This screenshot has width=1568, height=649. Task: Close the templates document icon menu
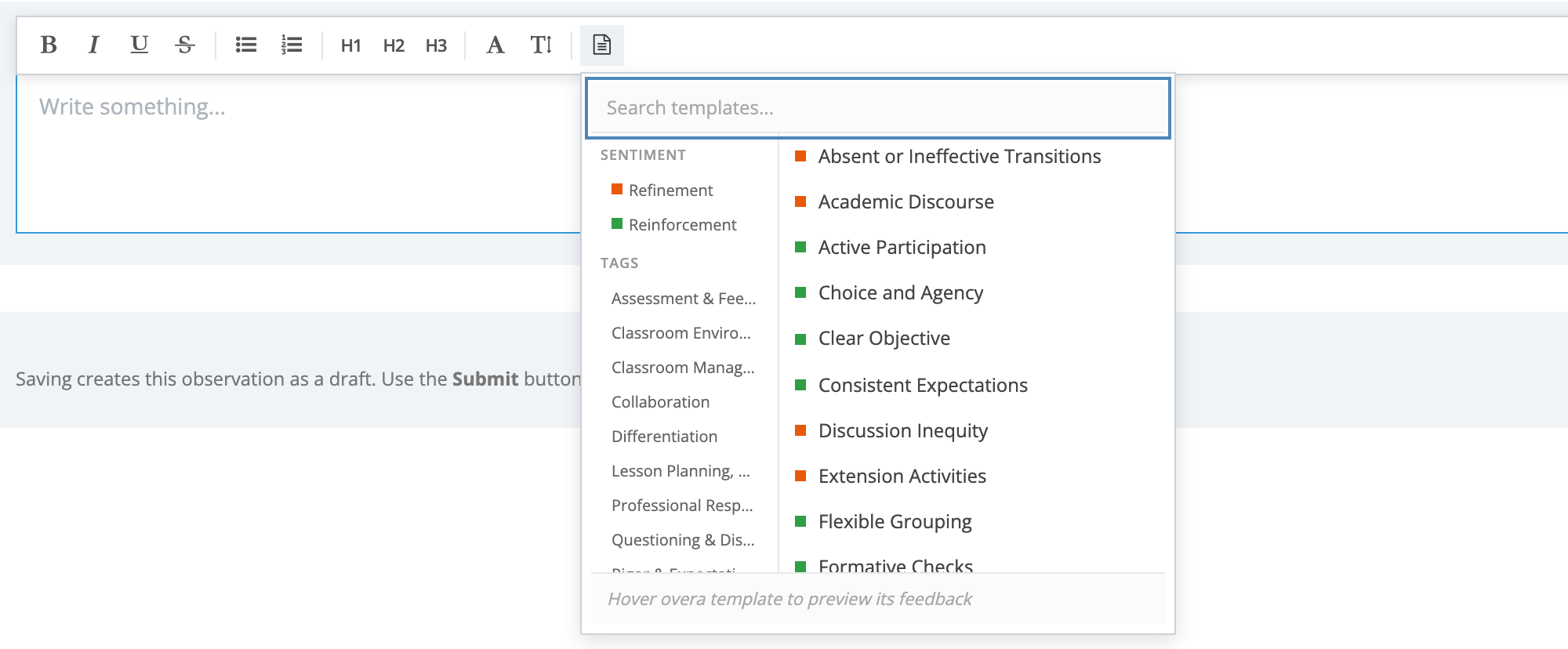click(x=602, y=45)
